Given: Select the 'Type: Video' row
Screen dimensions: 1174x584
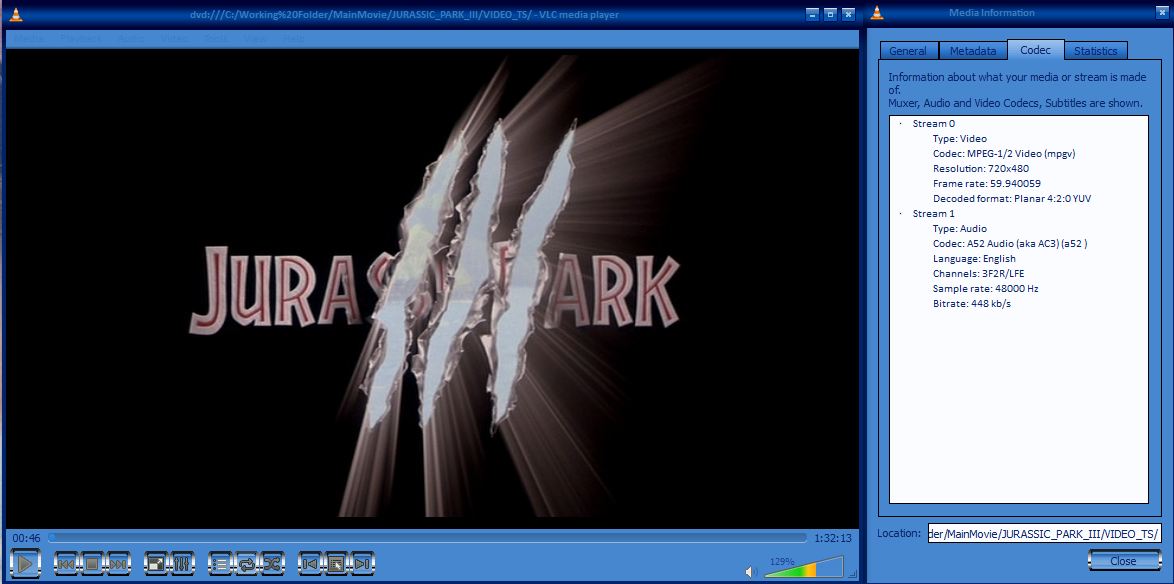Looking at the screenshot, I should (x=960, y=139).
